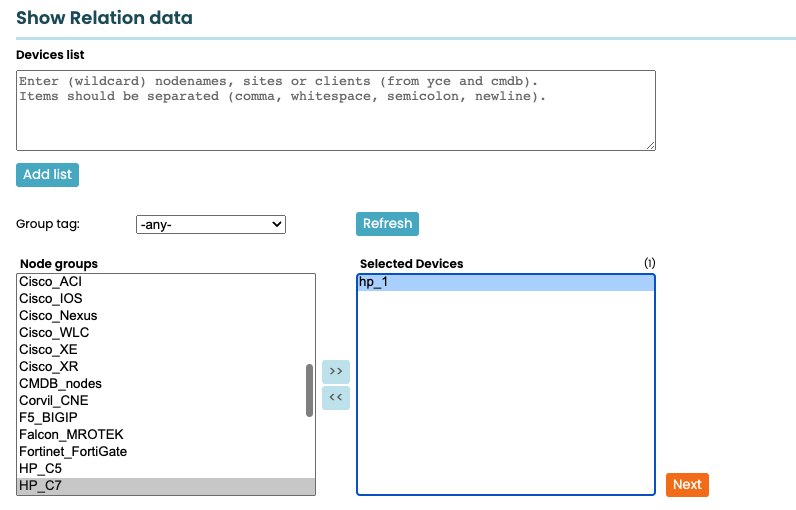The height and width of the screenshot is (510, 796).
Task: Click the orange Next button
Action: click(x=687, y=485)
